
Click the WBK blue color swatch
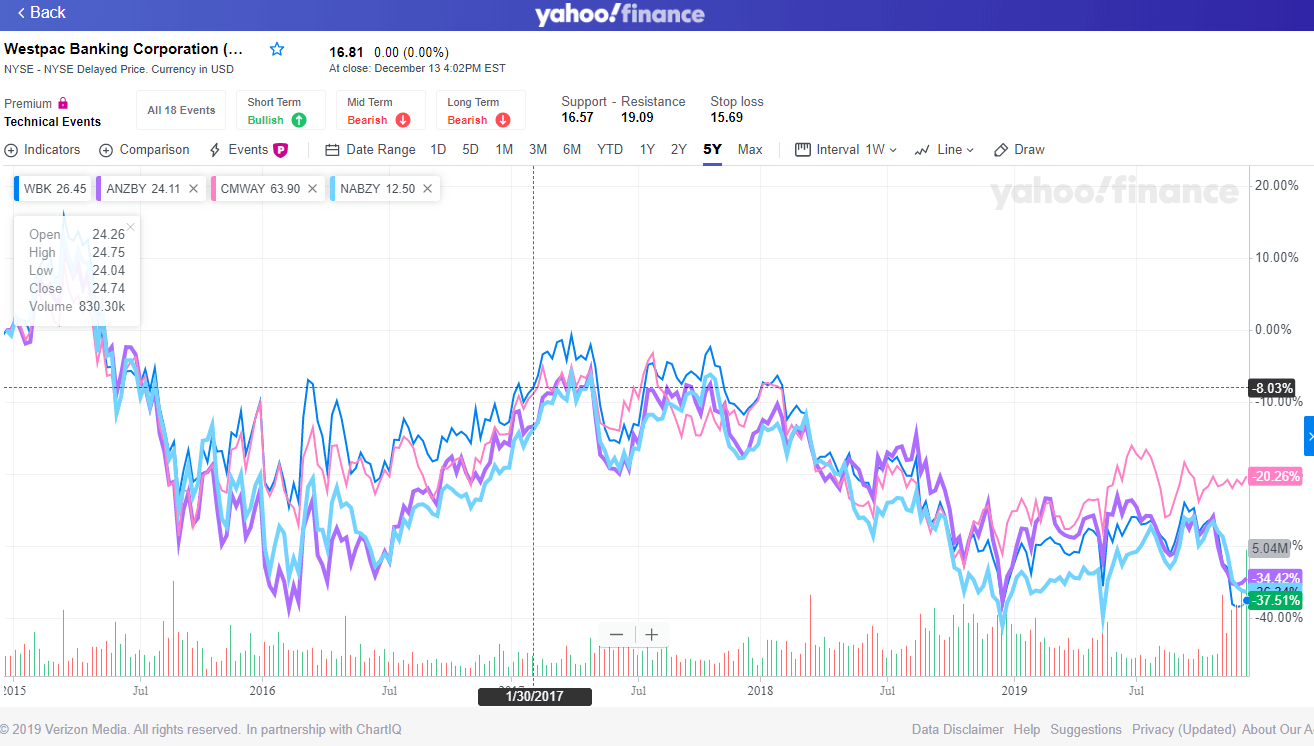pyautogui.click(x=17, y=188)
